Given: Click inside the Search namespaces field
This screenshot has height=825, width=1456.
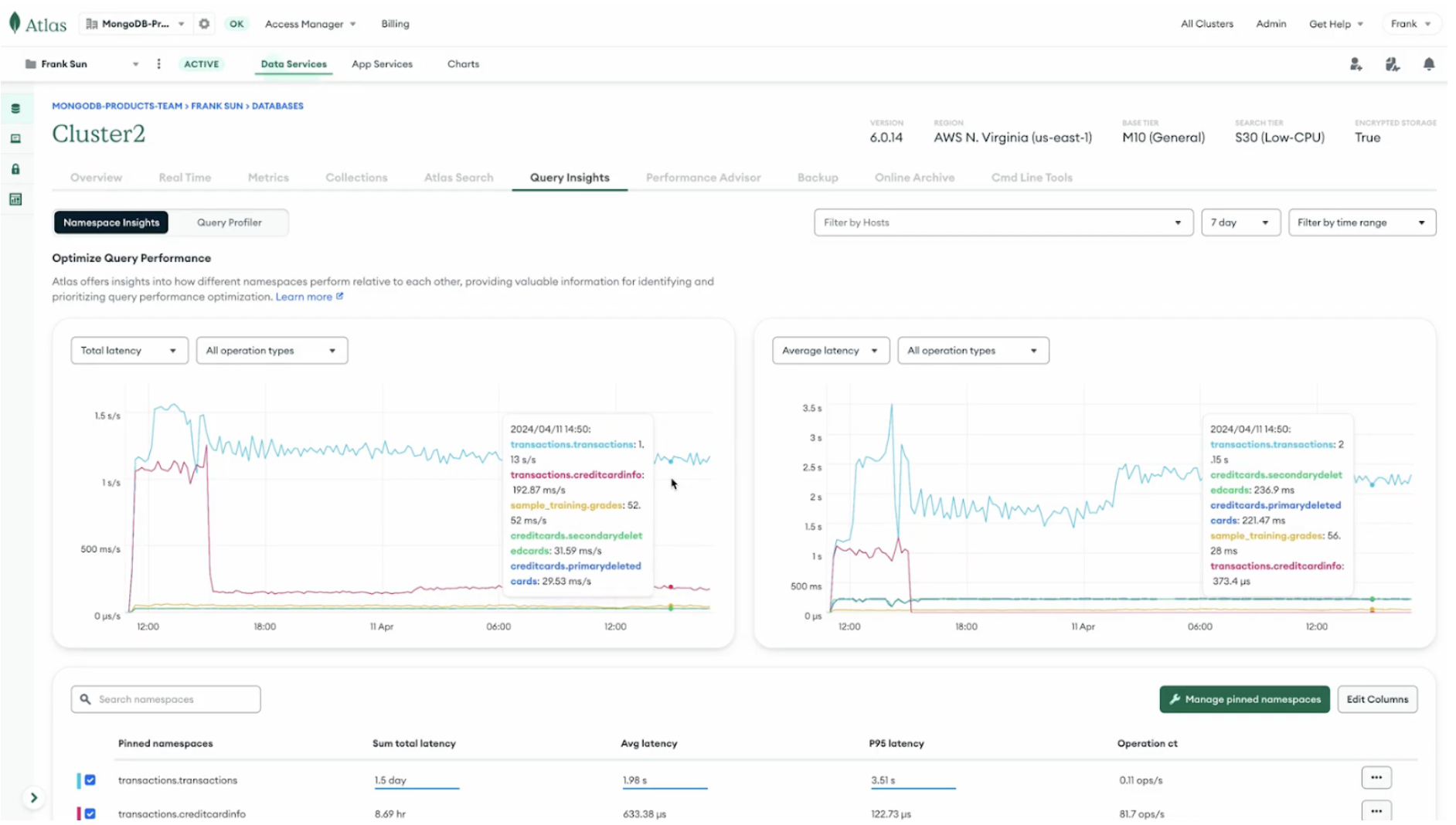Looking at the screenshot, I should click(165, 698).
